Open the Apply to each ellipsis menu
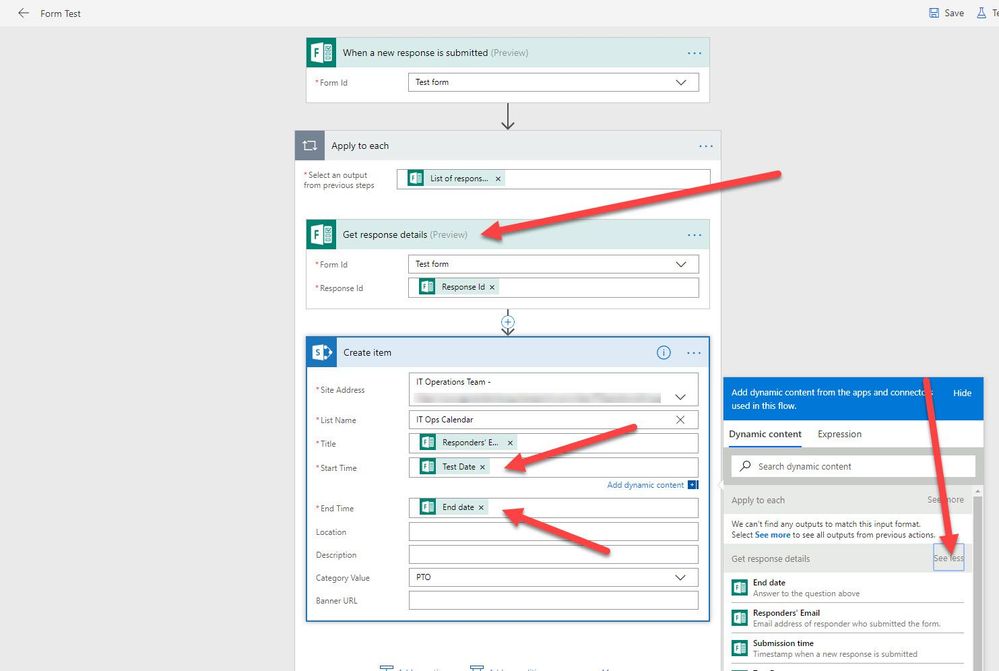This screenshot has width=999, height=671. [706, 146]
